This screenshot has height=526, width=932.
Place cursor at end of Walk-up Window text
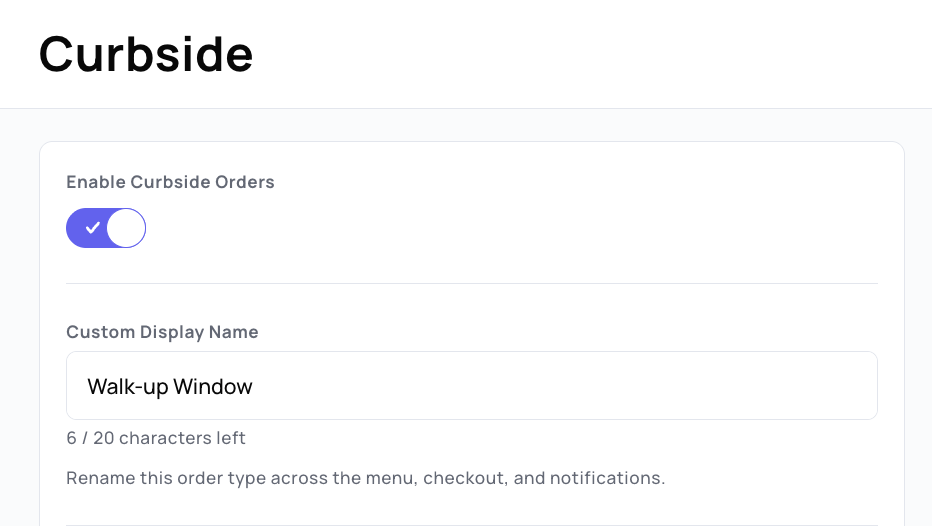click(254, 387)
